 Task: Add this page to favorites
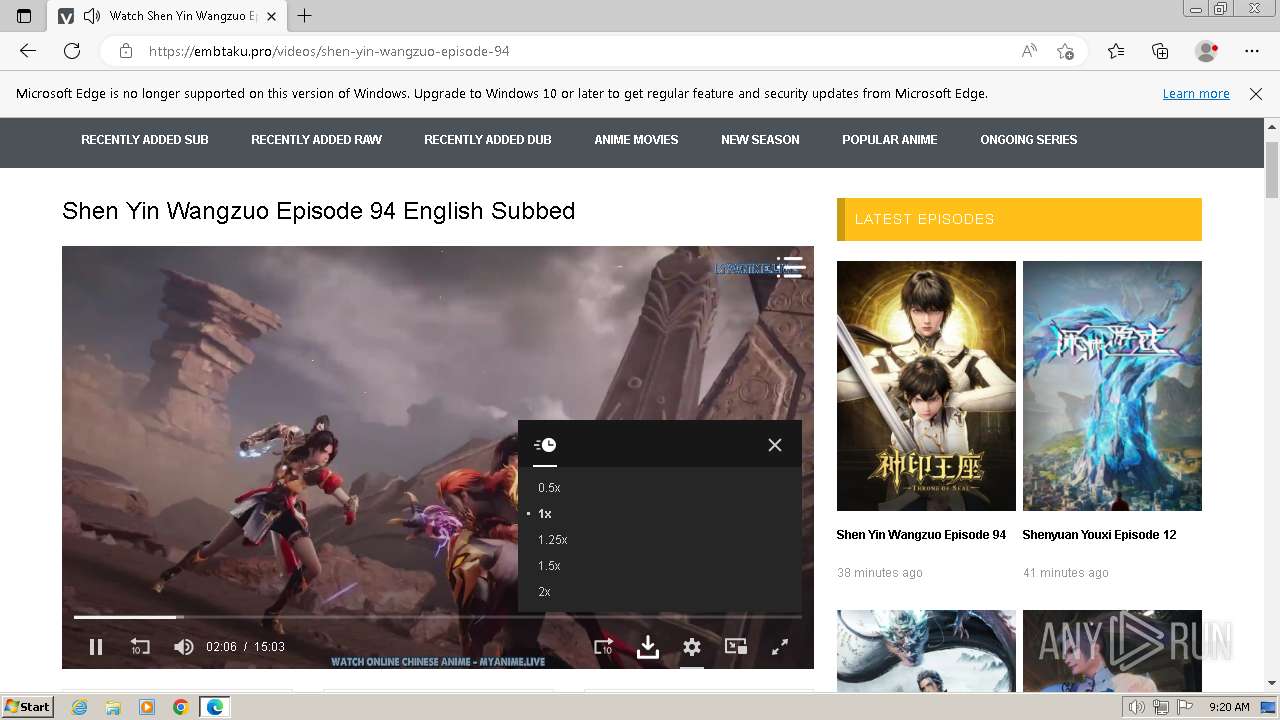tap(1066, 51)
